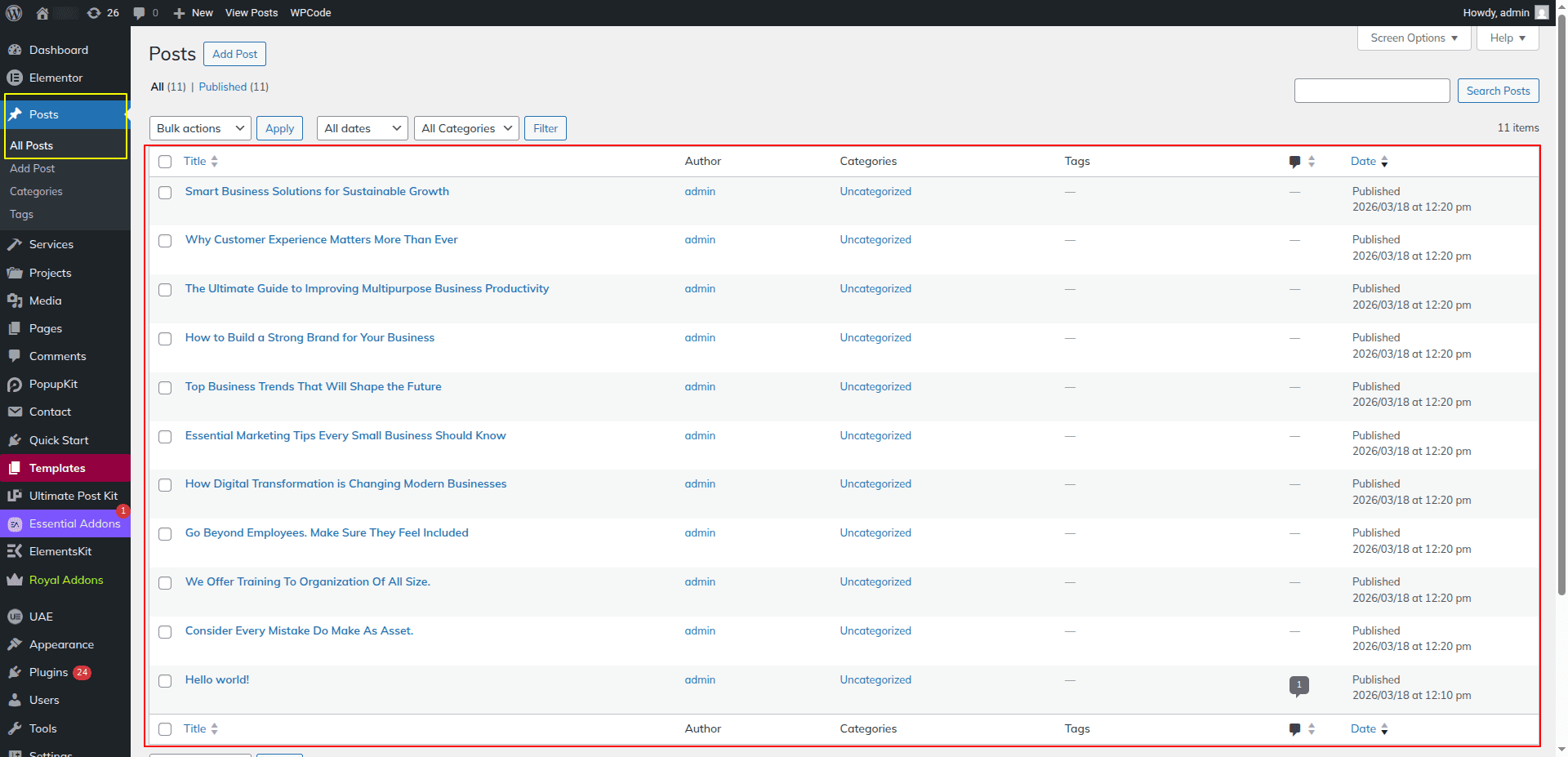Toggle the select-all checkbox in table footer

point(165,729)
